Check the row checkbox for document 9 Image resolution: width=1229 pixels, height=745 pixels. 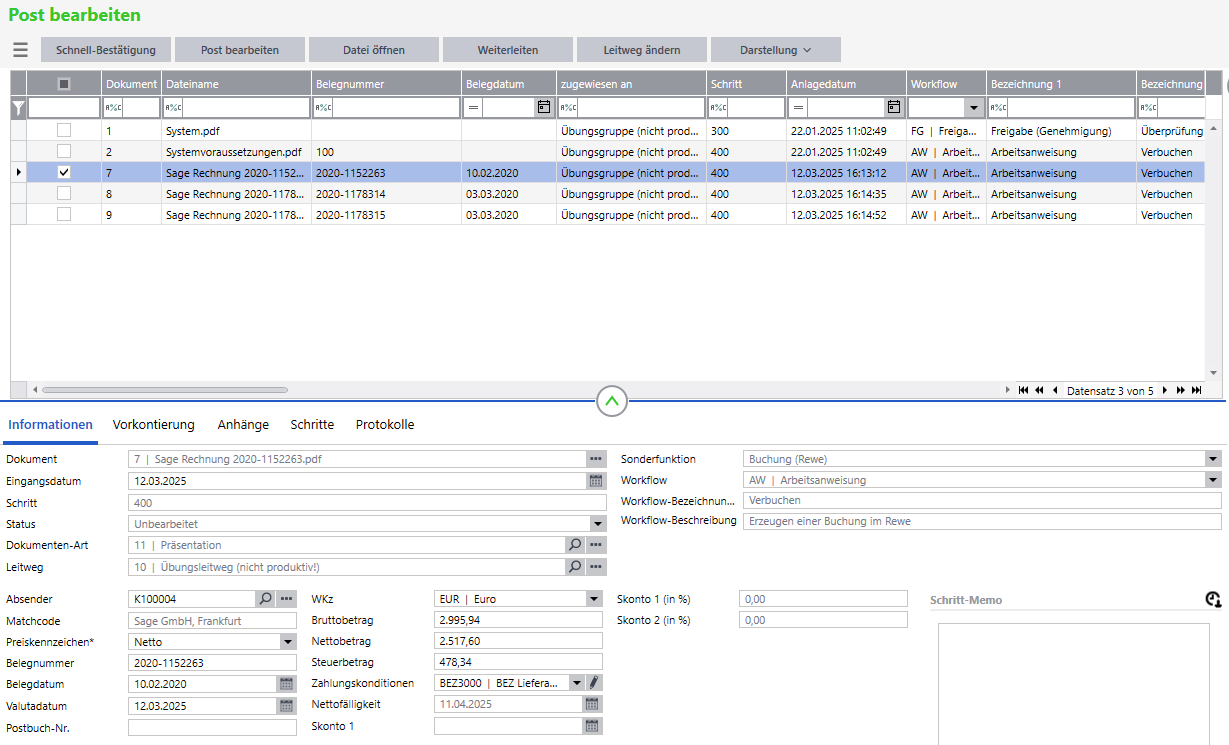point(65,214)
